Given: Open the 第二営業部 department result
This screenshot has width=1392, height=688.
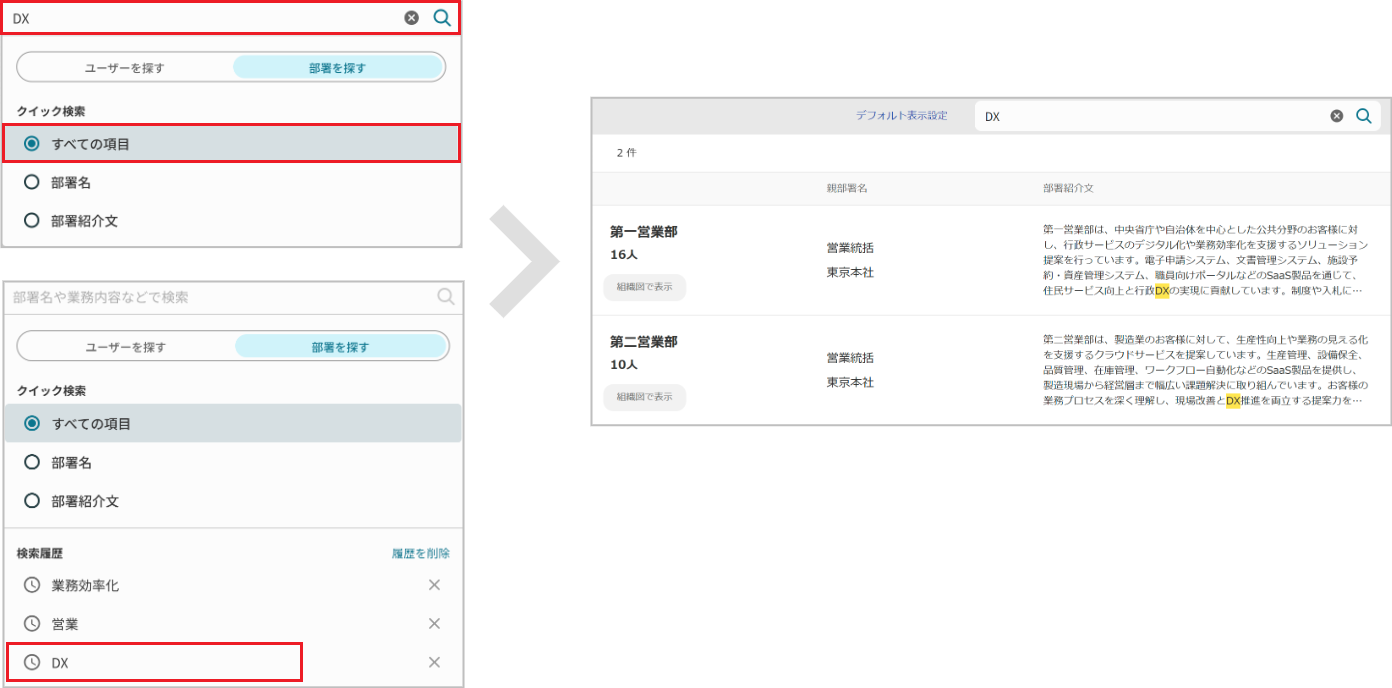Looking at the screenshot, I should (644, 342).
